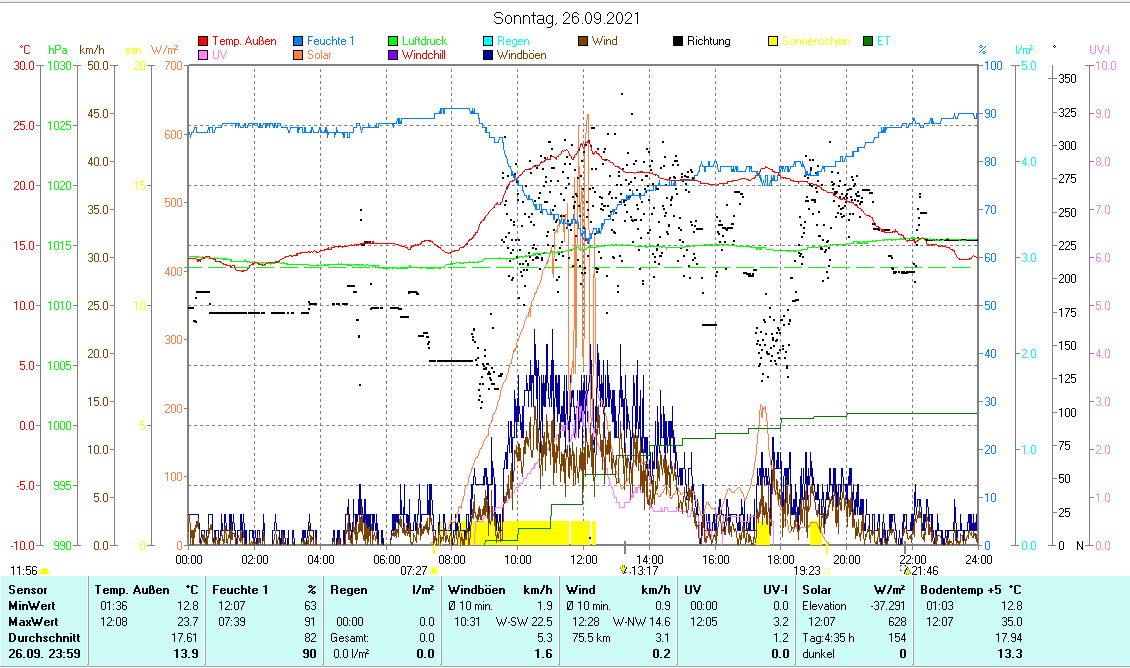
Task: Click the red Temp. Außen legend swatch
Action: tap(204, 41)
